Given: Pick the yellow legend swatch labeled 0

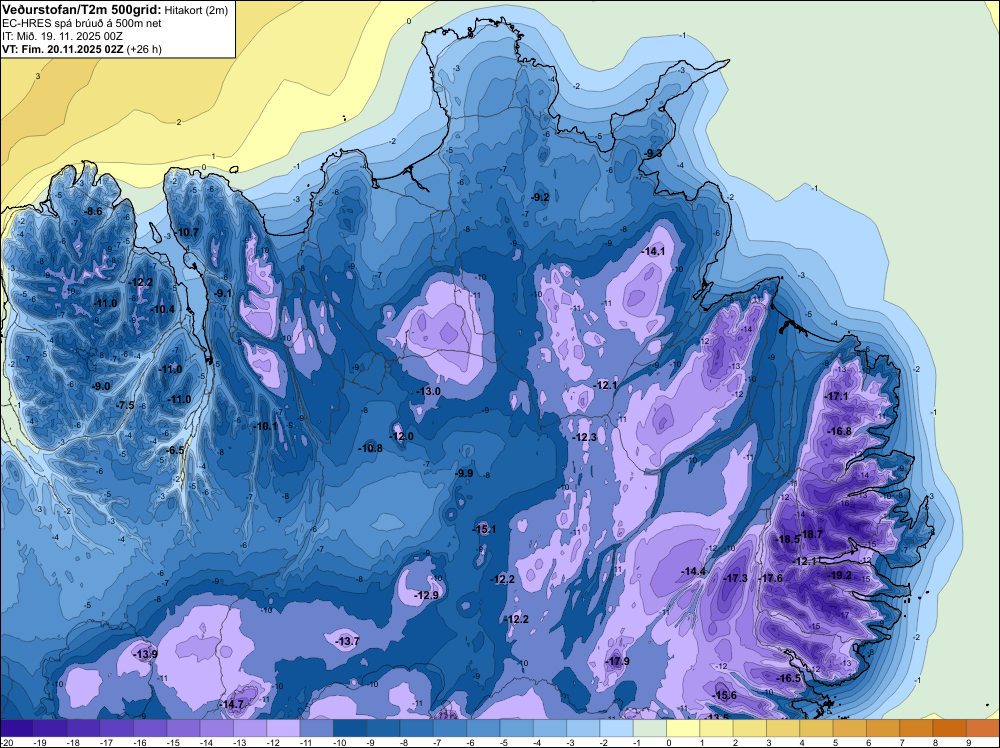Looking at the screenshot, I should tap(682, 728).
